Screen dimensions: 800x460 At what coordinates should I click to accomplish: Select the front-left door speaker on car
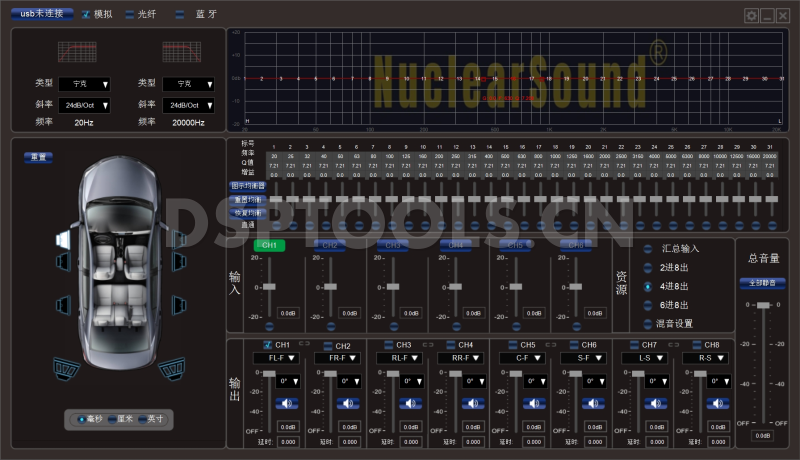coord(63,262)
